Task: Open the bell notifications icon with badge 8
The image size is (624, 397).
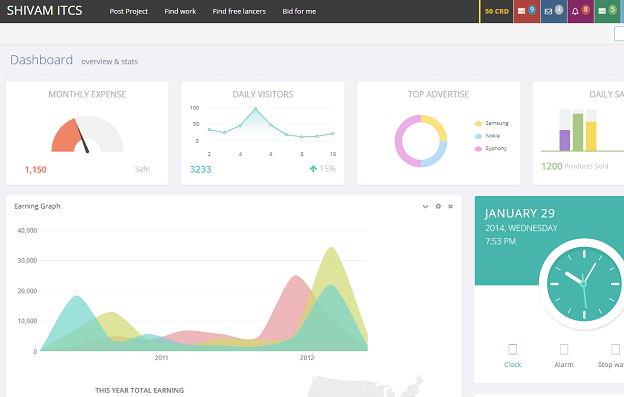Action: point(580,11)
